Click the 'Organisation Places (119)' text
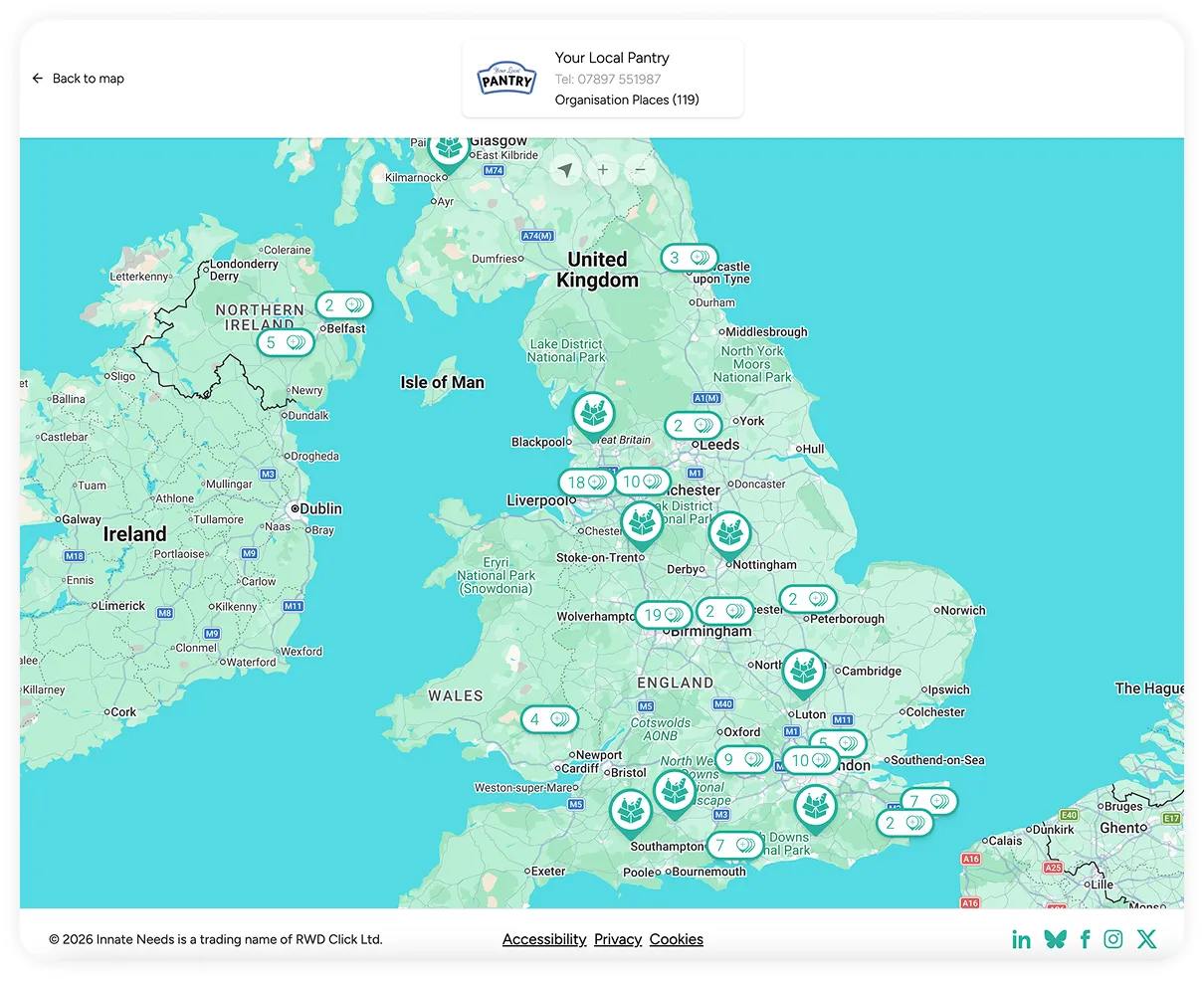 point(627,99)
